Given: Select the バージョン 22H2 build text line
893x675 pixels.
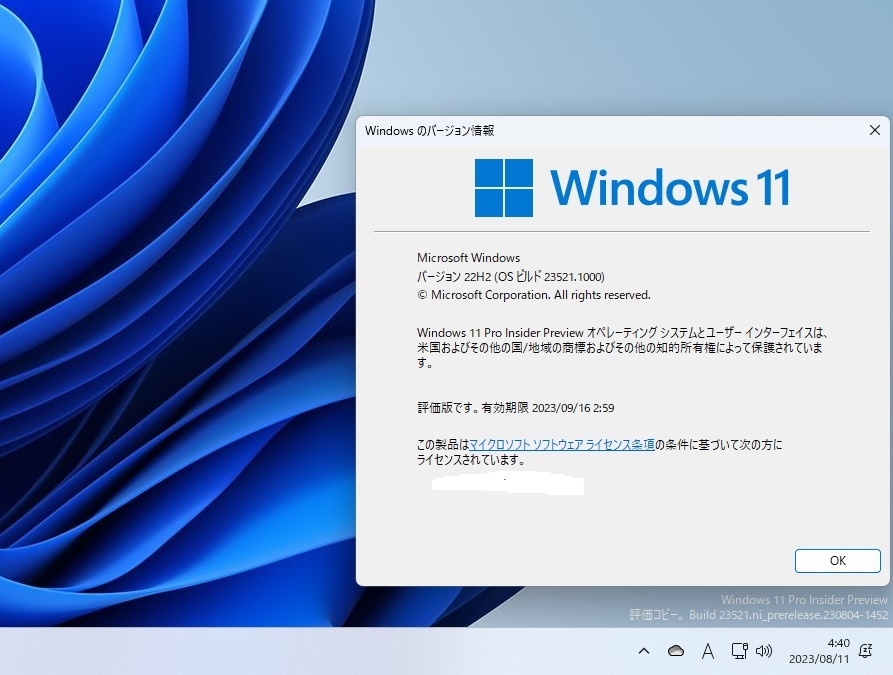Looking at the screenshot, I should pyautogui.click(x=511, y=277).
